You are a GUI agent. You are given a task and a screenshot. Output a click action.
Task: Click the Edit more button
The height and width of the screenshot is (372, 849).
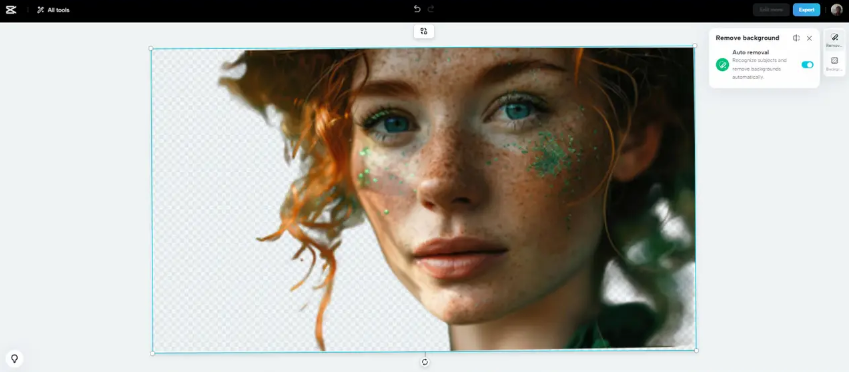[771, 10]
